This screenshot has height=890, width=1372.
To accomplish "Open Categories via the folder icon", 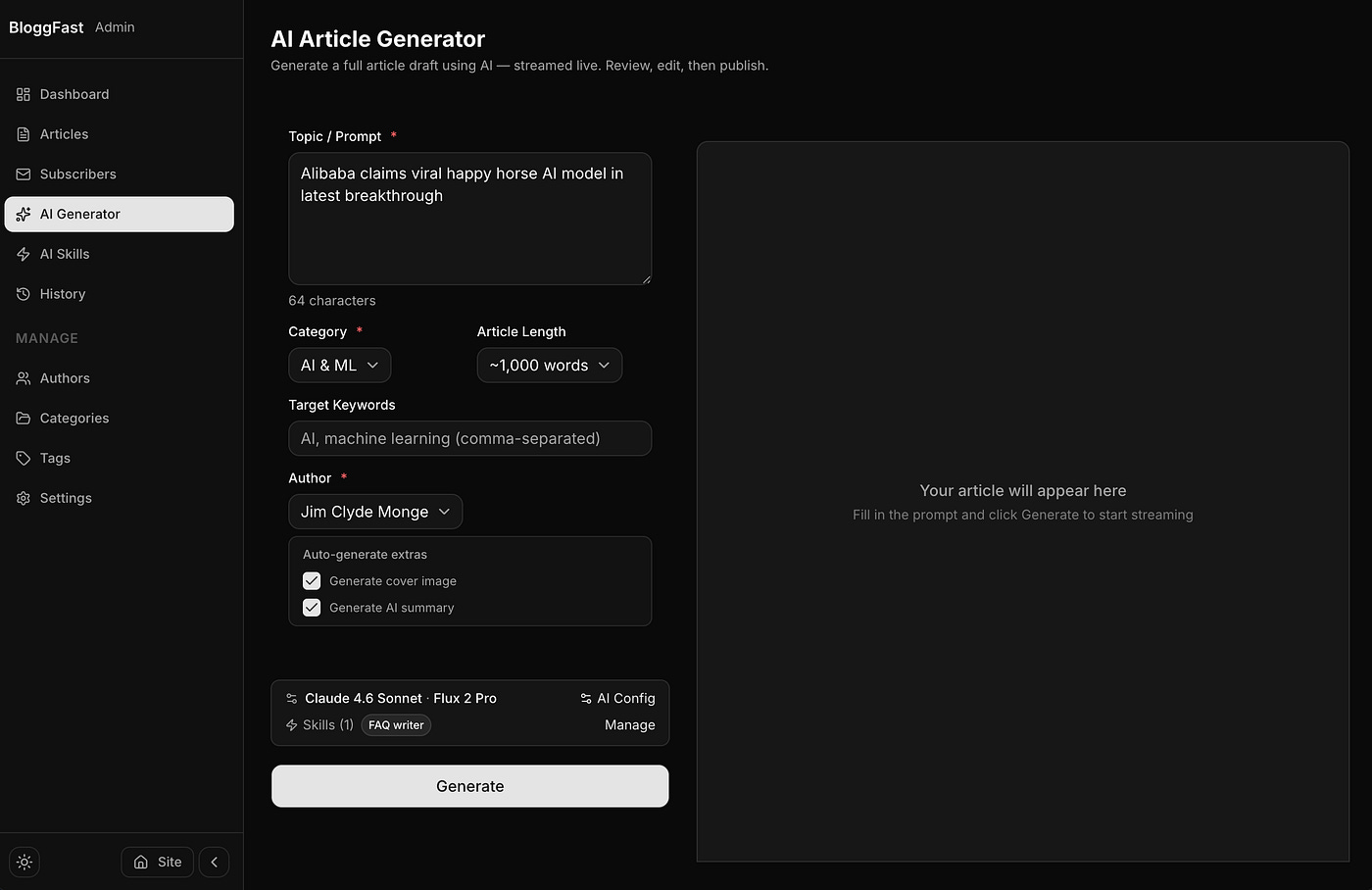I will (x=22, y=419).
